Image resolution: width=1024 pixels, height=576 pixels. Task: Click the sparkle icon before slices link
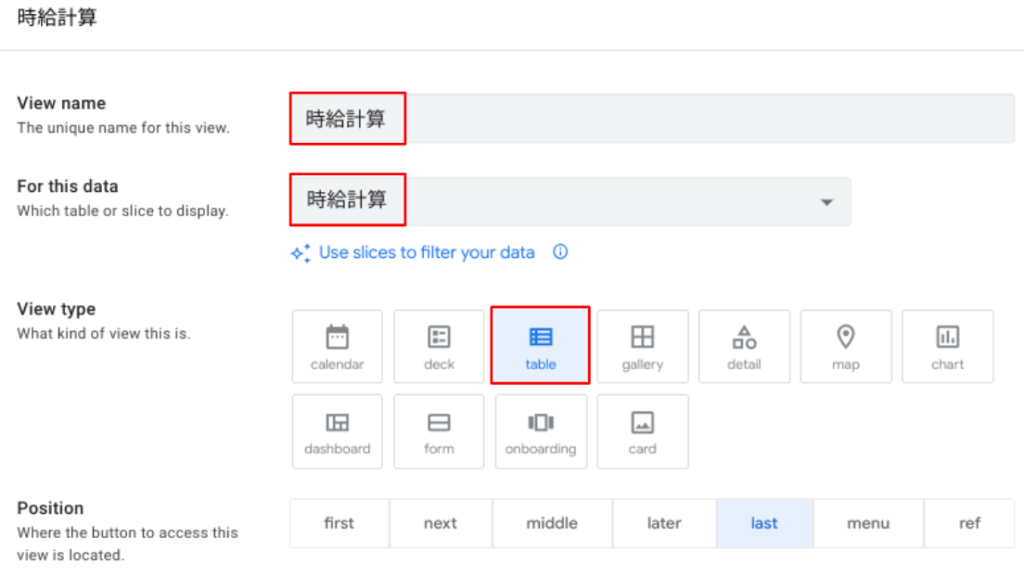coord(300,253)
